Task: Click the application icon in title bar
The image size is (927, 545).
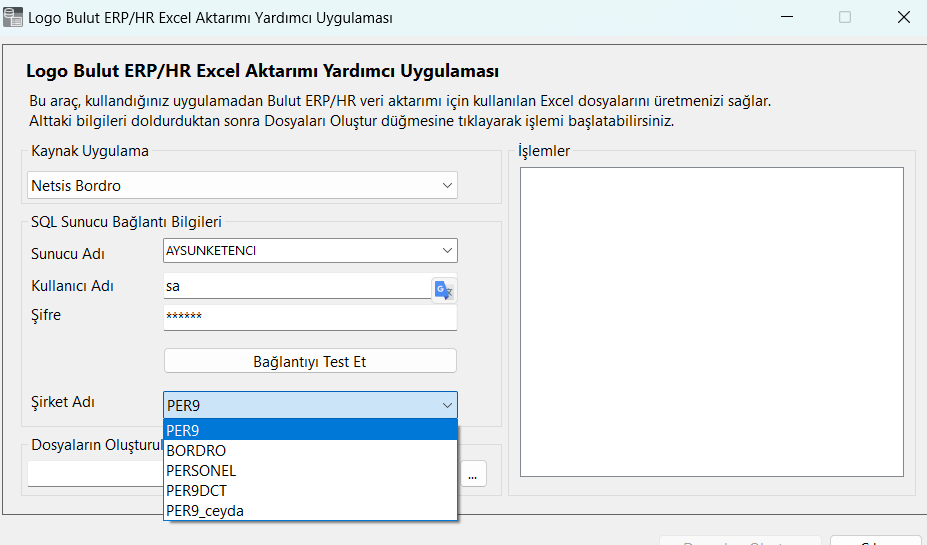Action: tap(14, 18)
